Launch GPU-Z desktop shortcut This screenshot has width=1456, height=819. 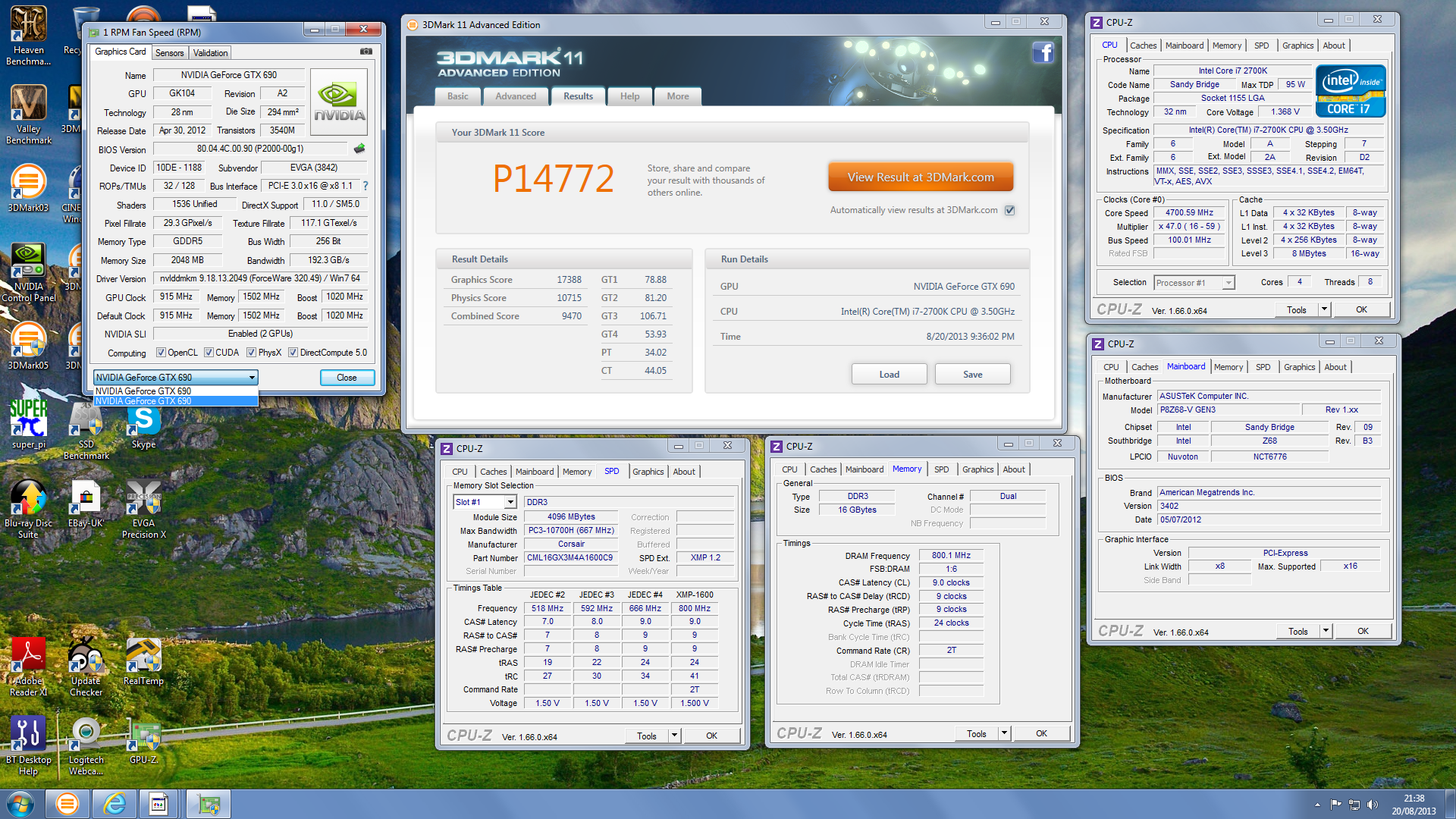coord(143,742)
